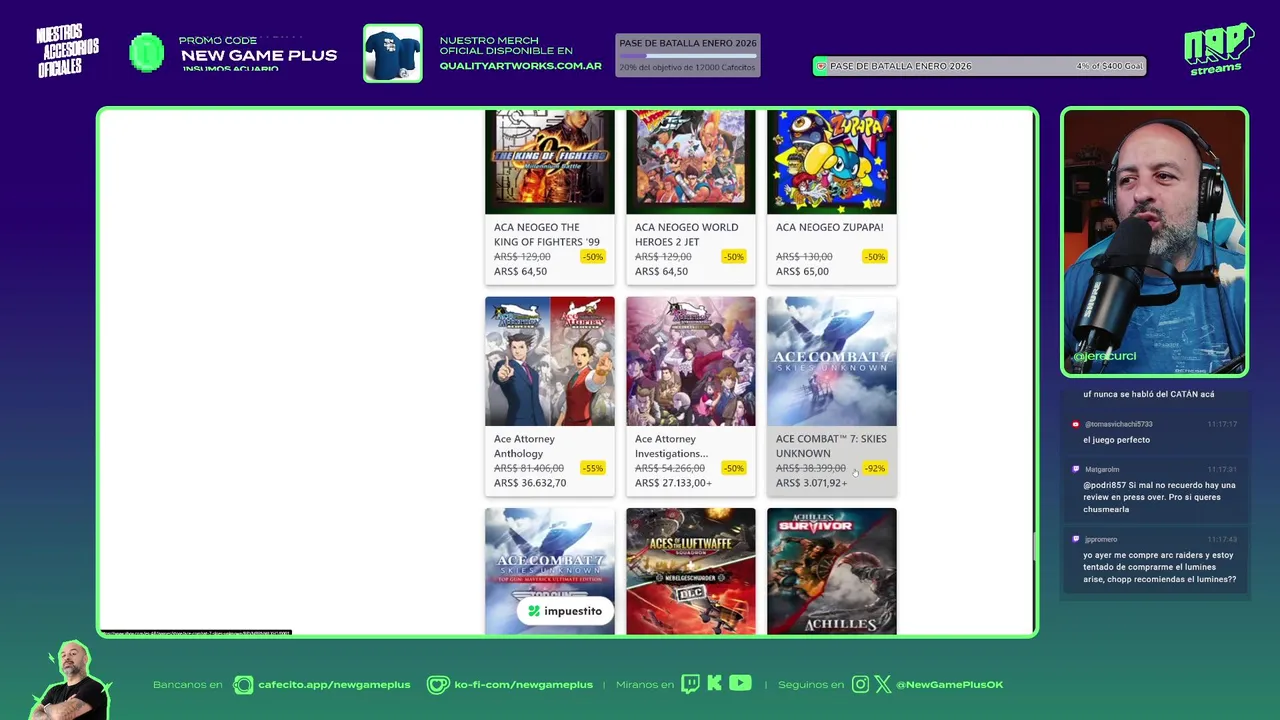The width and height of the screenshot is (1280, 720).
Task: Click the host avatar in bottom-left corner
Action: coord(73,681)
